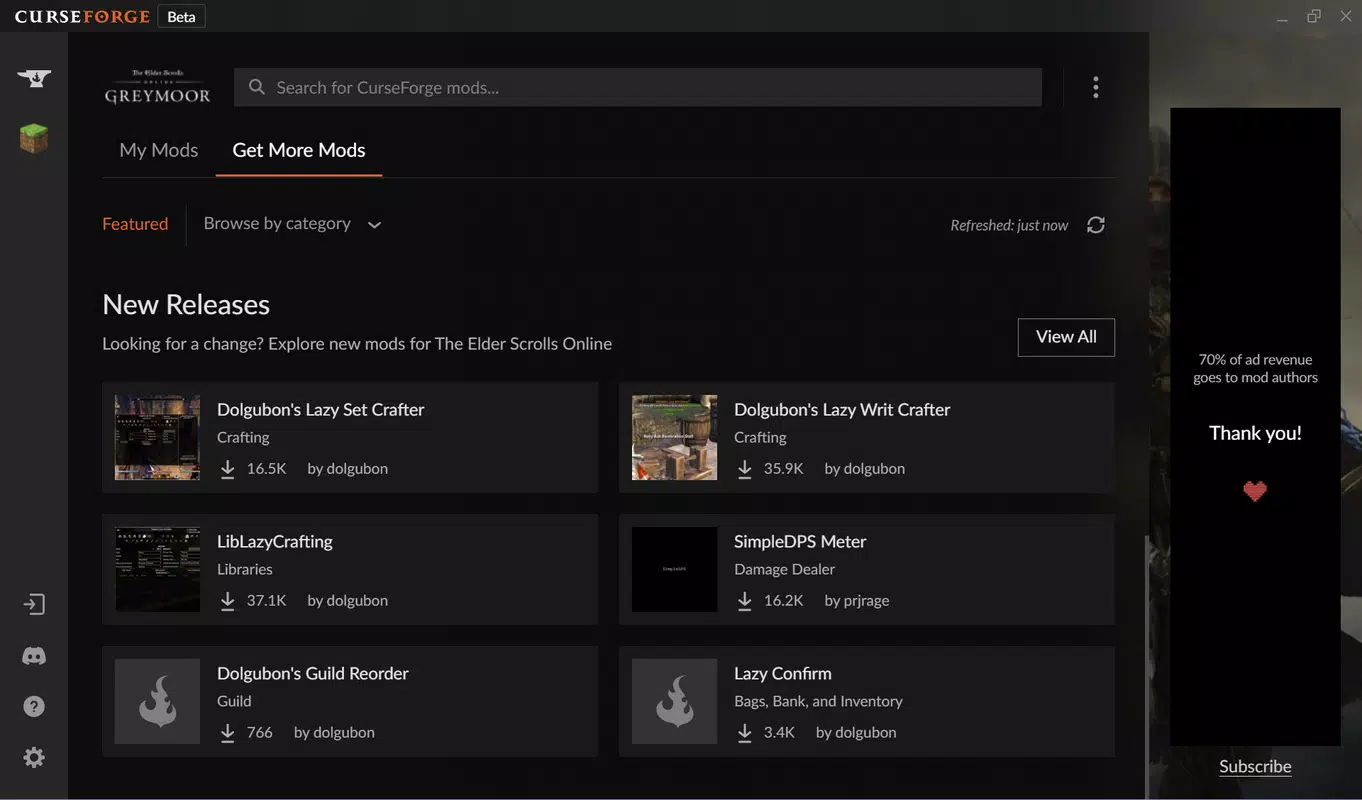Click download icon for Dolgubon's Lazy Writ Crafter

[745, 469]
